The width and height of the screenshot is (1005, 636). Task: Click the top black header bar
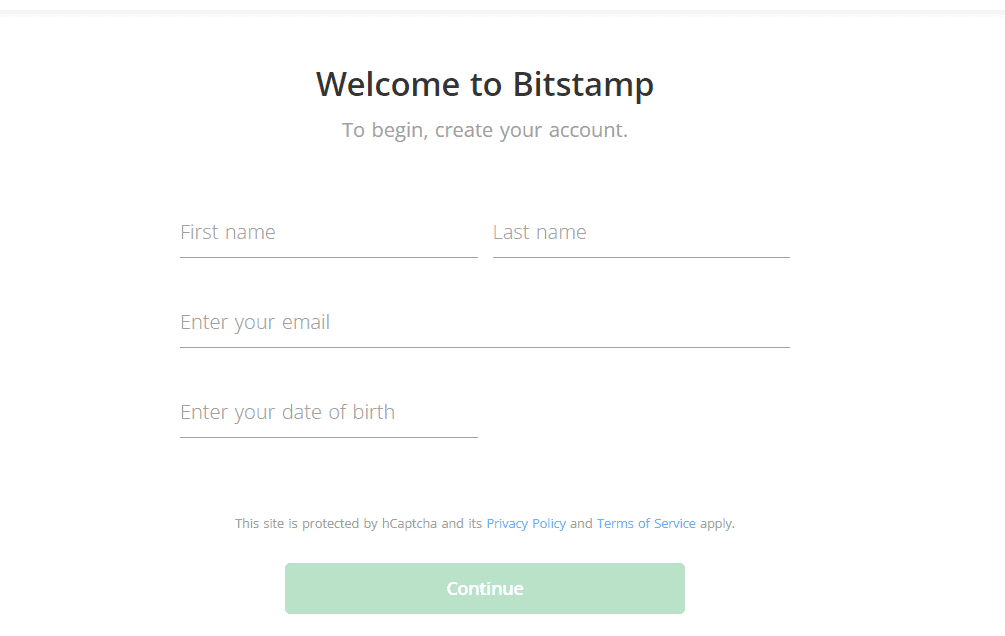[x=502, y=6]
